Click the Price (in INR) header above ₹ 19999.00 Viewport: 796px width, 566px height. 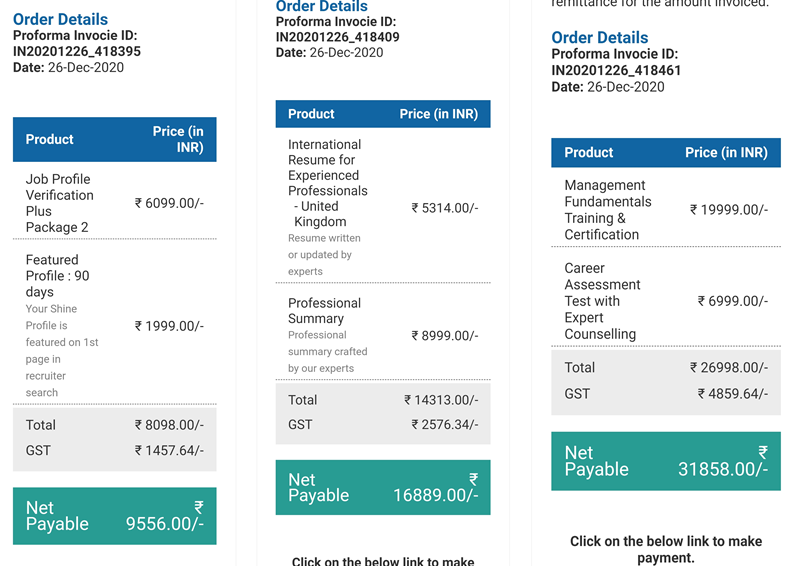point(726,153)
